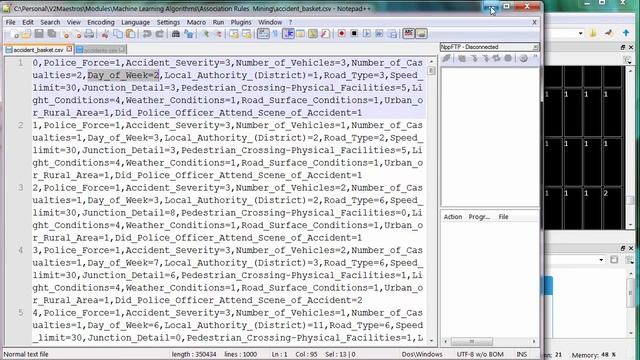
Task: Undo the last edit via toolbar
Action: (147, 34)
